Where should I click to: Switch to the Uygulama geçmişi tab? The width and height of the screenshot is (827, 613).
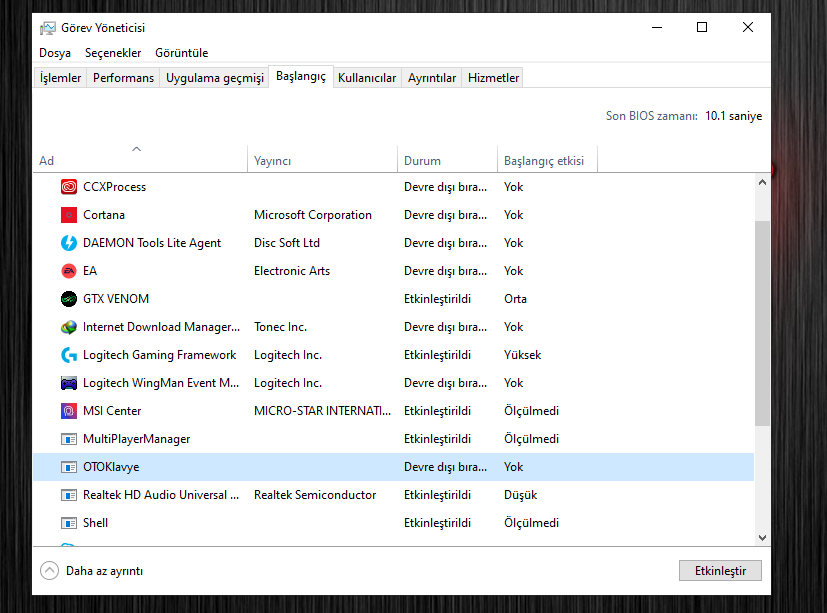[215, 78]
